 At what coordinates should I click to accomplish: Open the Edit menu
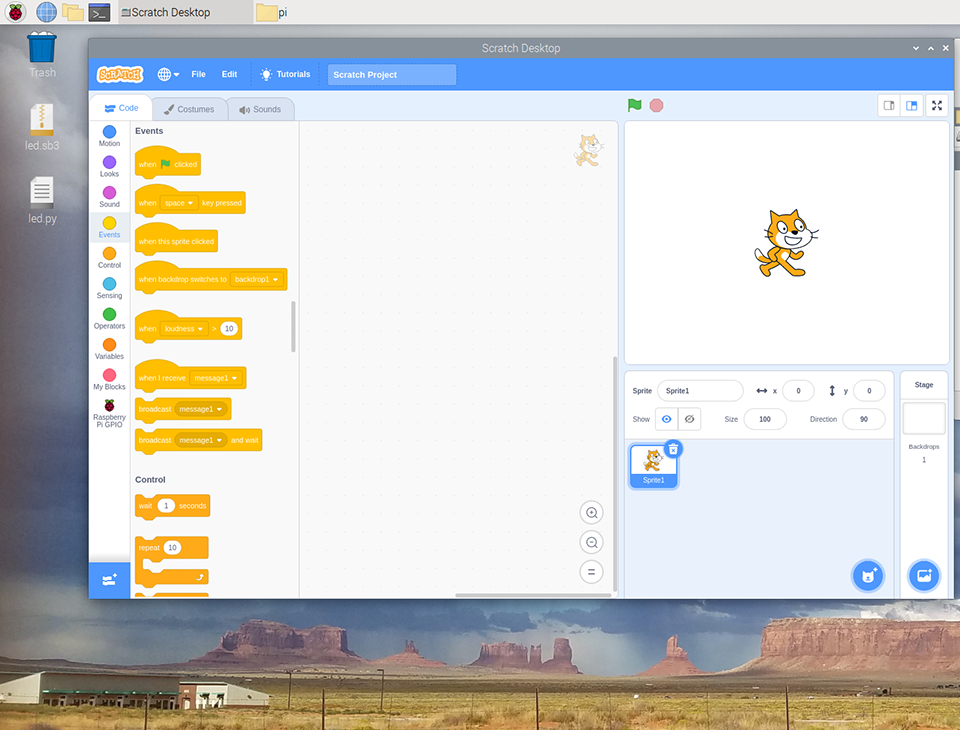coord(230,74)
